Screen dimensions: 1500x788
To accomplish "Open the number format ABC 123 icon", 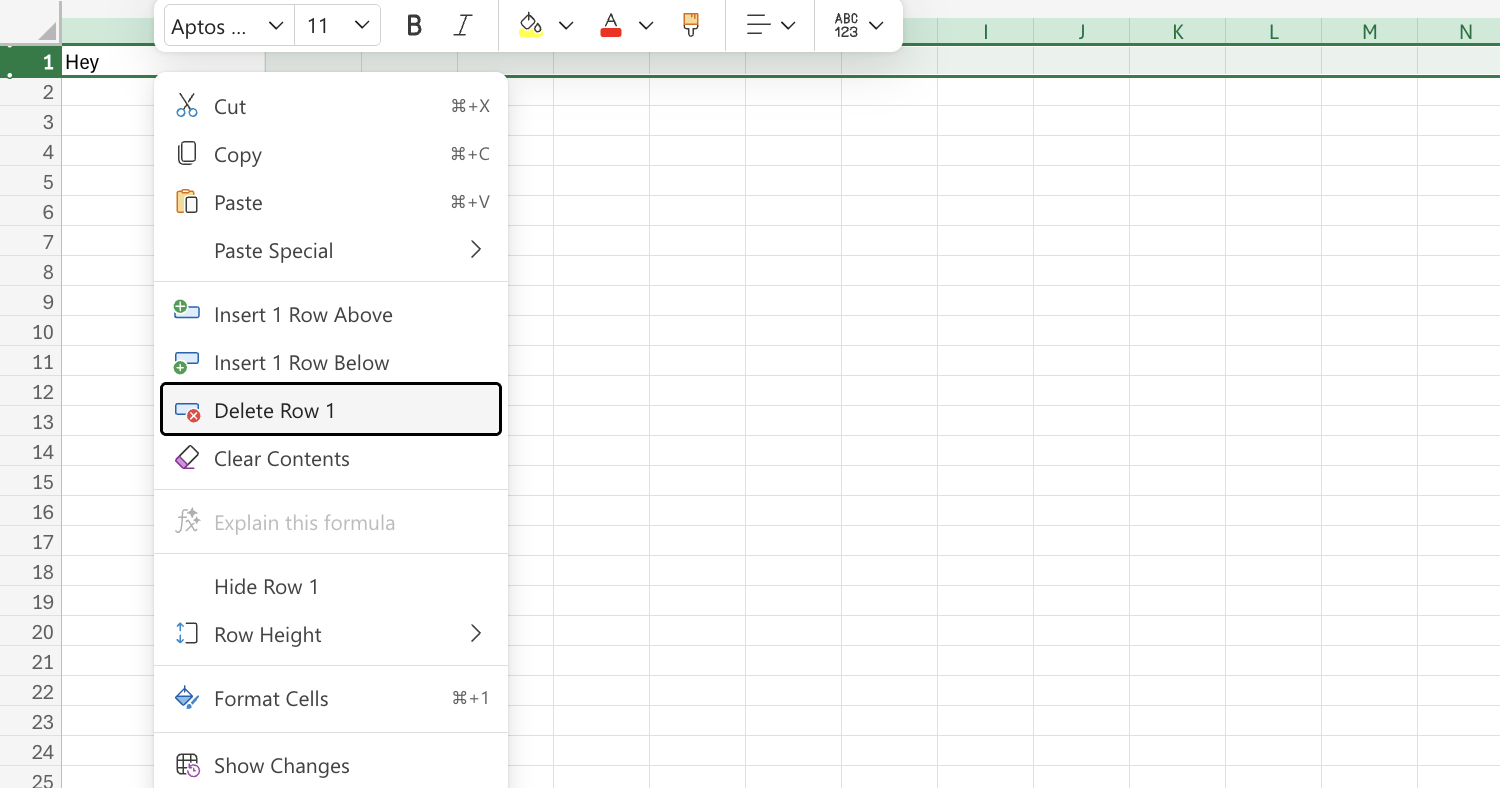I will [x=845, y=25].
